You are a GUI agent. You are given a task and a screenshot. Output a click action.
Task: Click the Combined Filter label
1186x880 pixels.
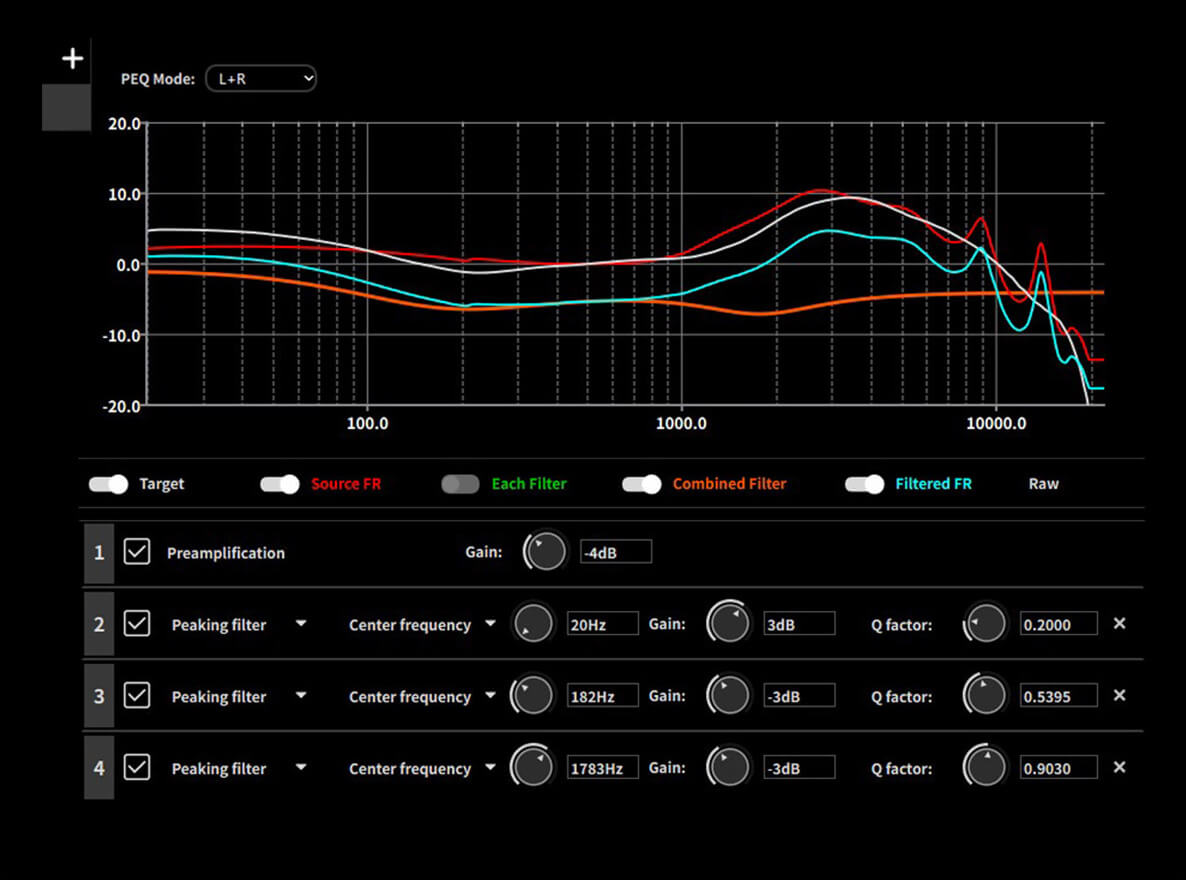pyautogui.click(x=729, y=484)
